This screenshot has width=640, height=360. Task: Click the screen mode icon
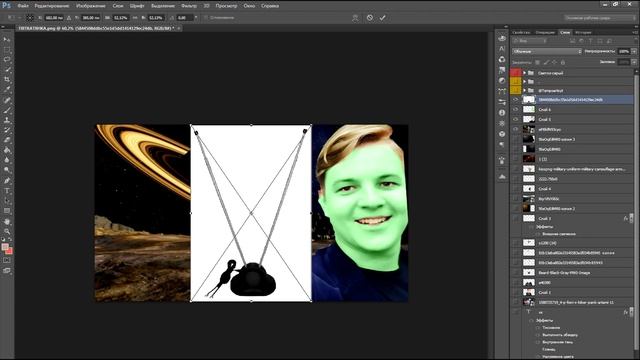click(7, 271)
